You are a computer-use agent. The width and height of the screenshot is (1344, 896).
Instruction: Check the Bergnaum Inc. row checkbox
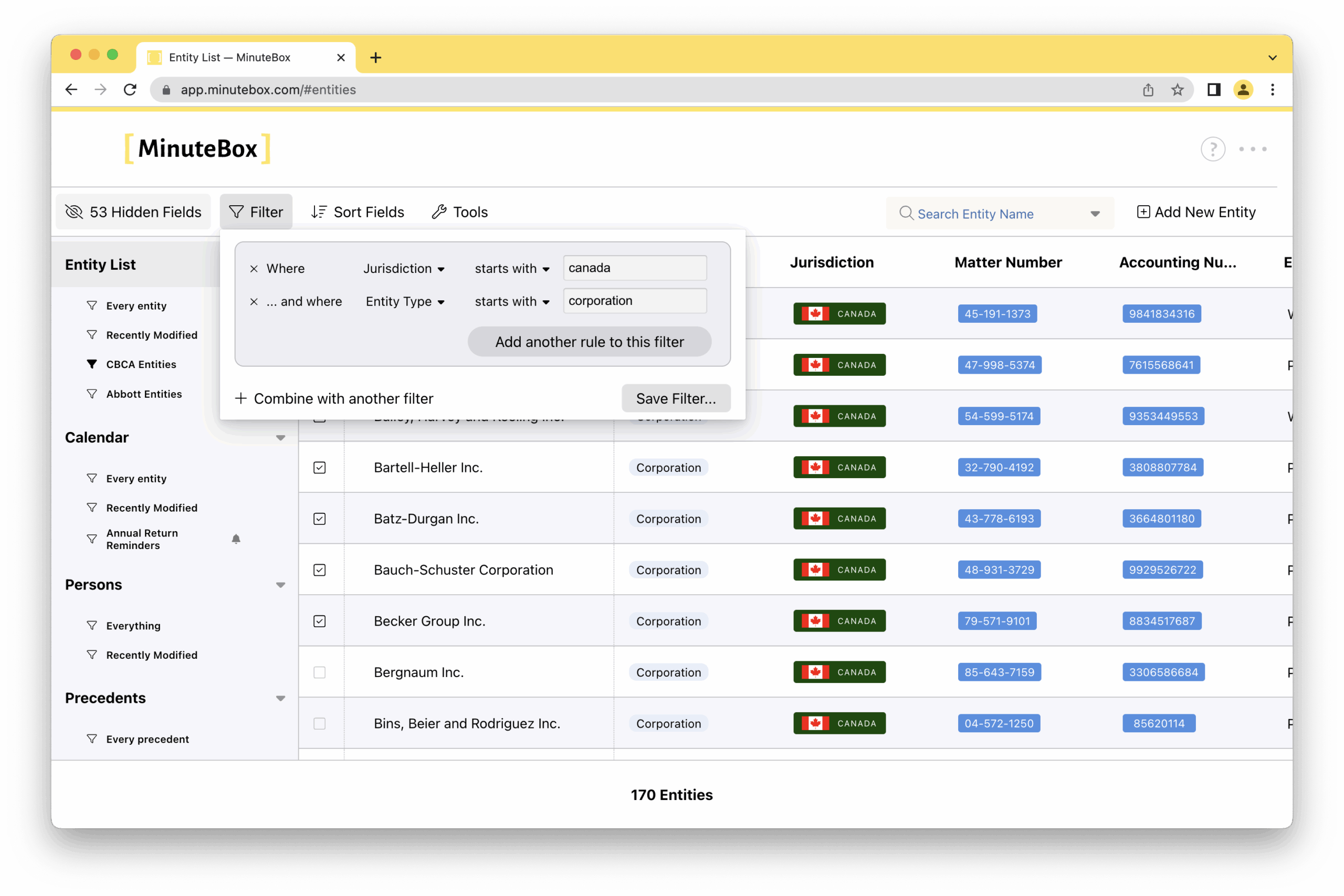[319, 672]
